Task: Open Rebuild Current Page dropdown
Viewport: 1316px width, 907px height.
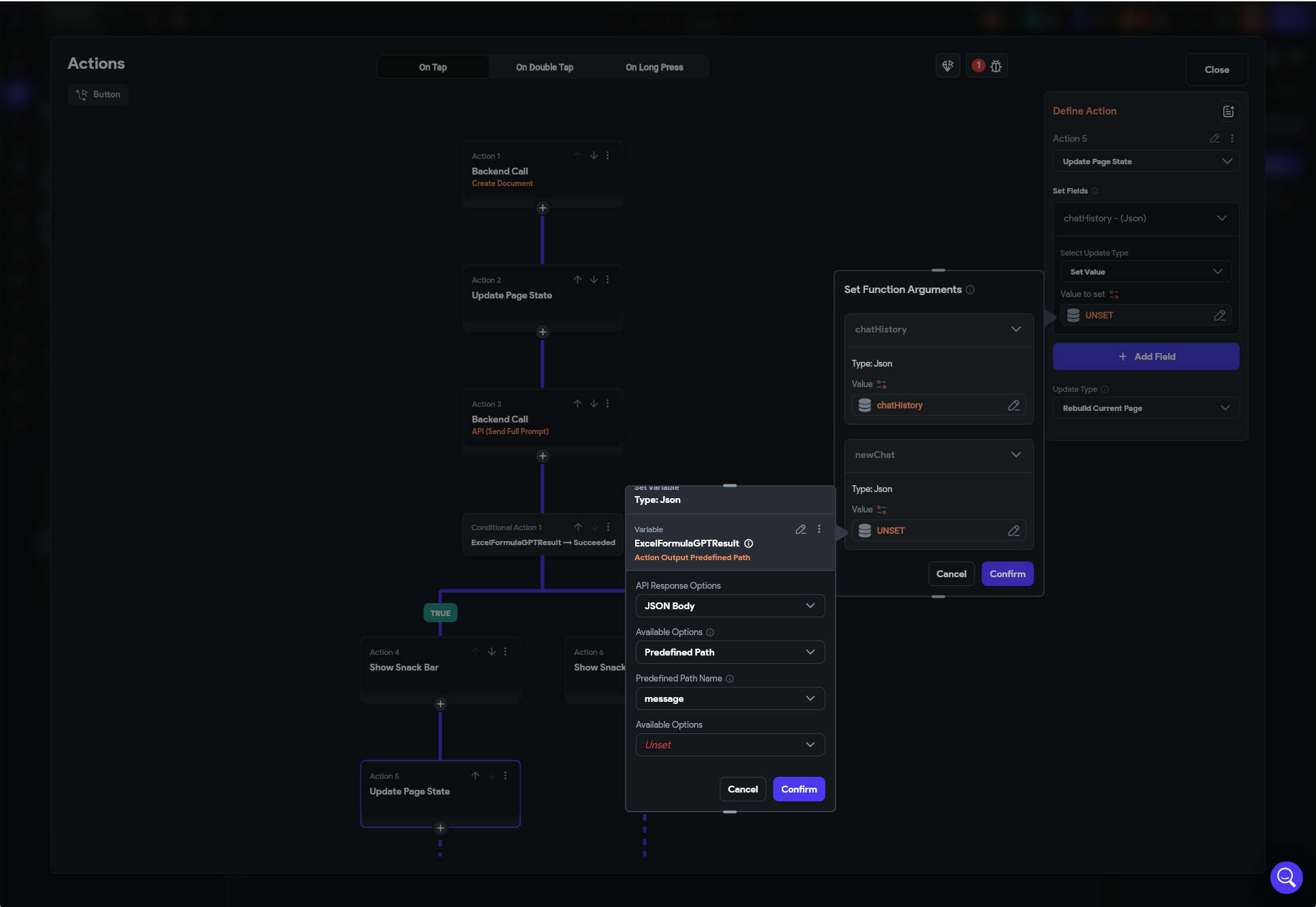Action: click(1146, 408)
